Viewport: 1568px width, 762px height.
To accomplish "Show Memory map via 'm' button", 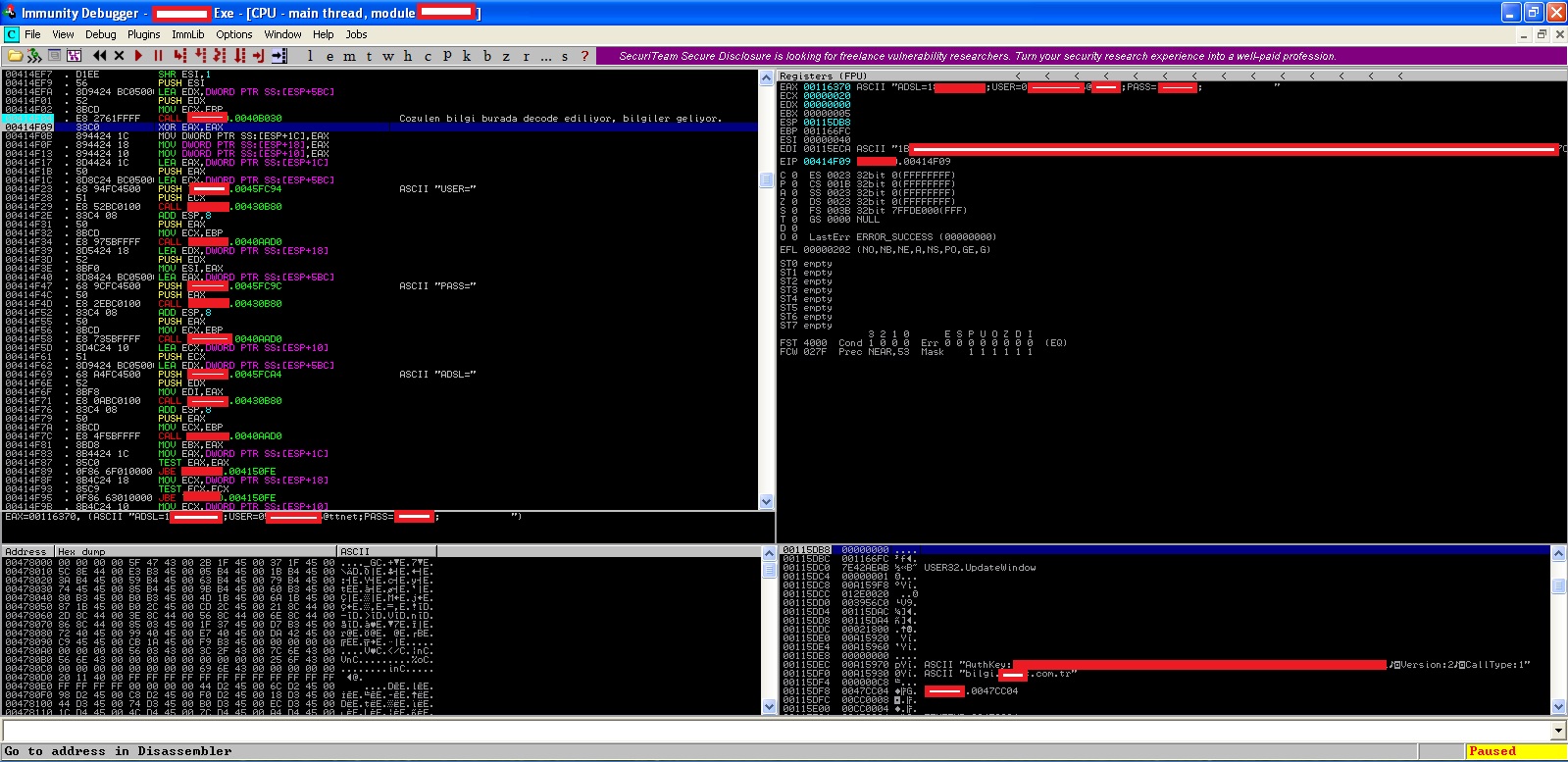I will tap(349, 56).
